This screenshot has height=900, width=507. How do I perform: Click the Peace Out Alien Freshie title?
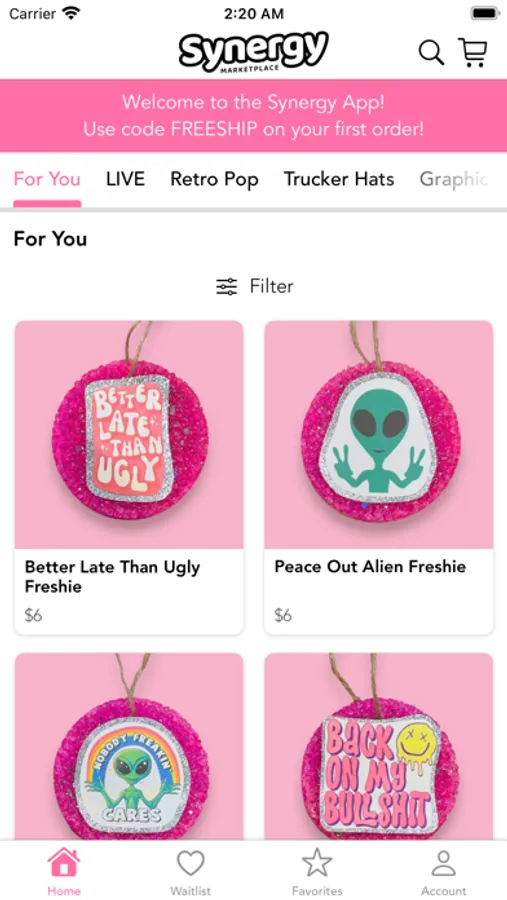(370, 567)
